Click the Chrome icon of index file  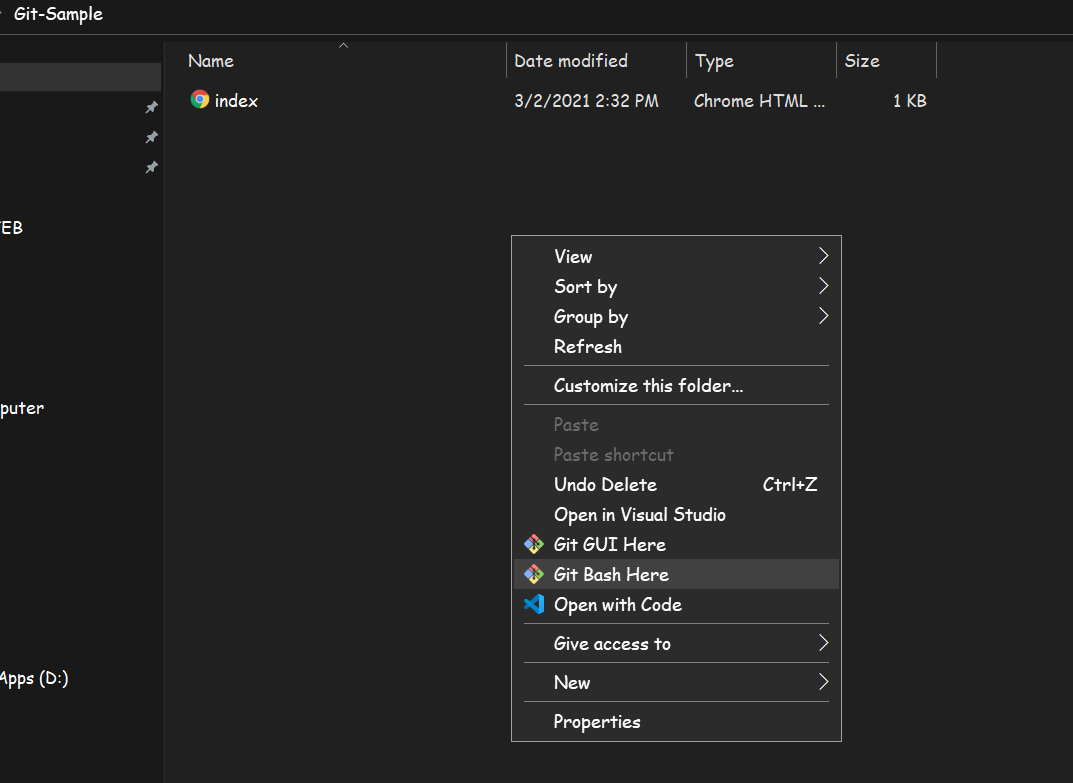pyautogui.click(x=200, y=99)
